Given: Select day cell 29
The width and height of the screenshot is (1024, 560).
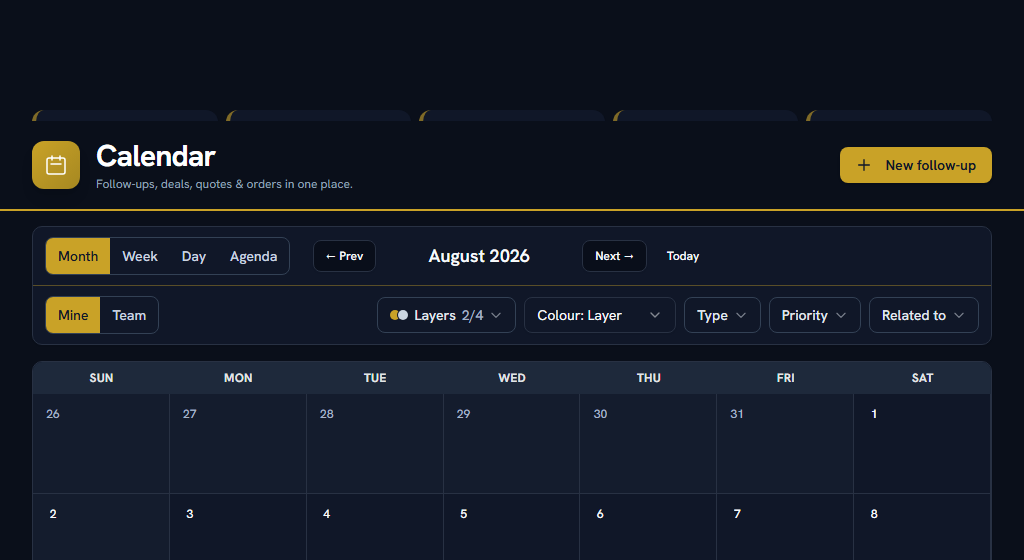Looking at the screenshot, I should 511,444.
